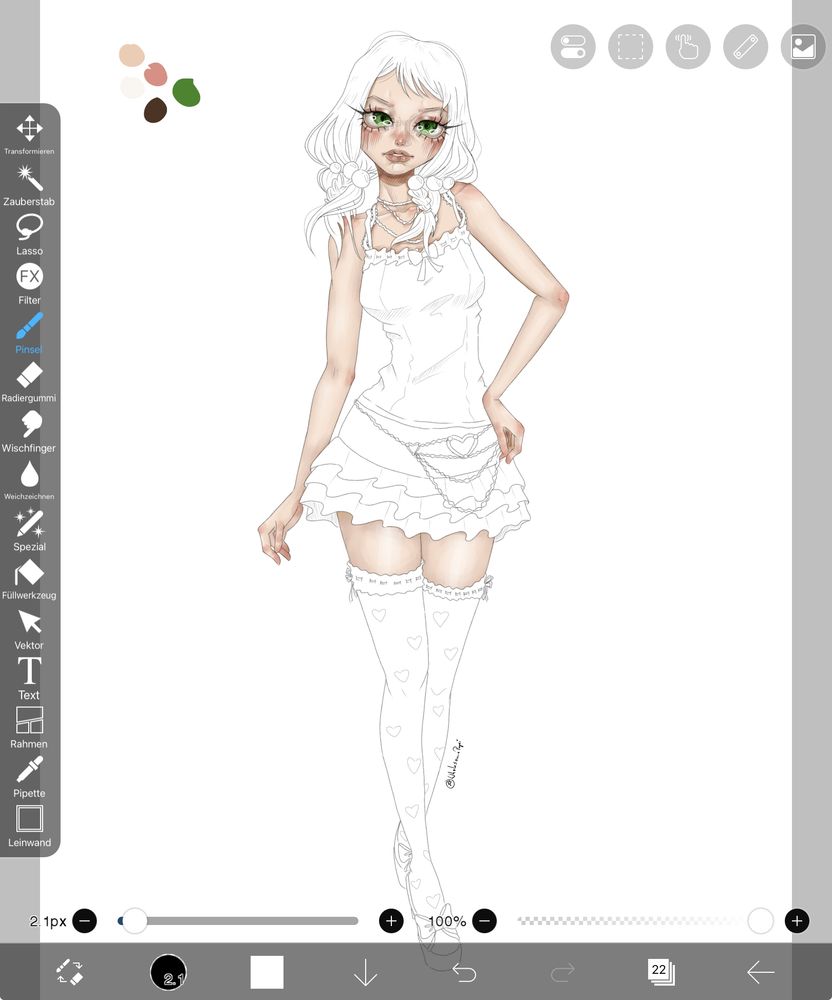Tap the down arrow to hide toolbar

coord(365,972)
